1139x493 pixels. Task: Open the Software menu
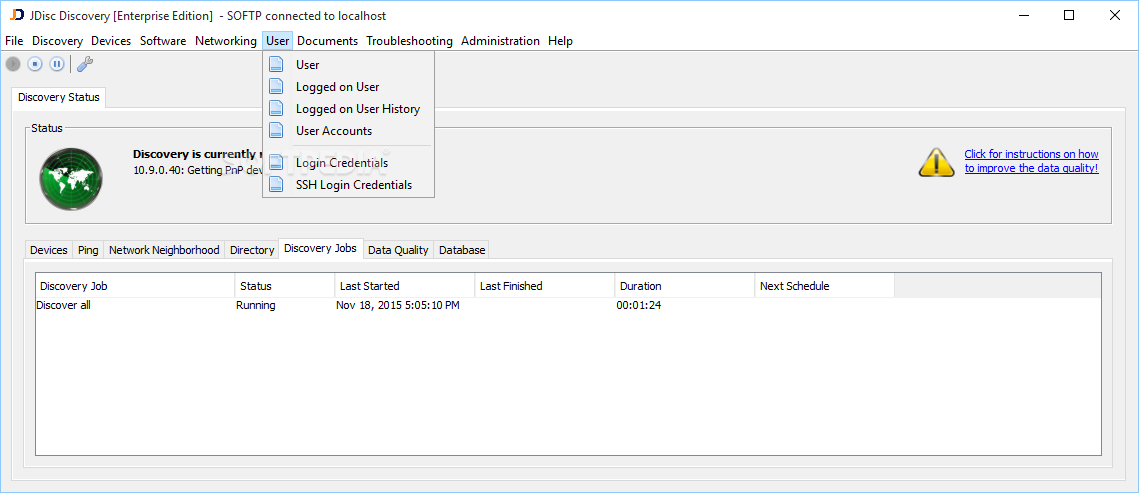click(x=163, y=41)
